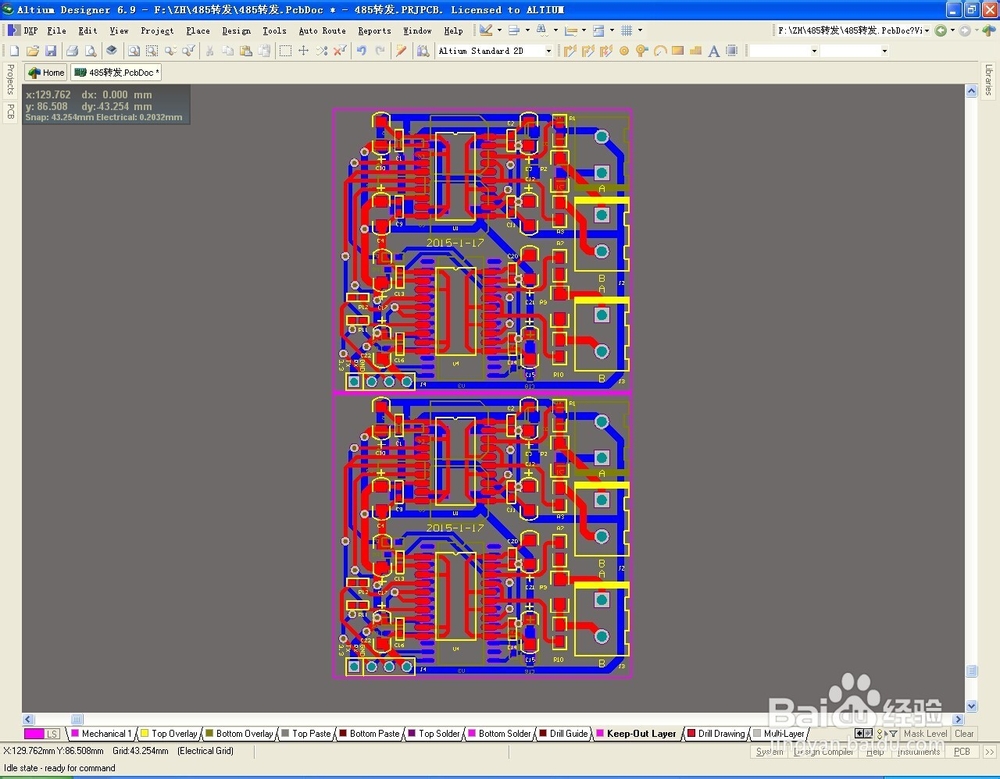Screen dimensions: 1000x779
Task: Select the Interactive routing tool
Action: click(570, 50)
